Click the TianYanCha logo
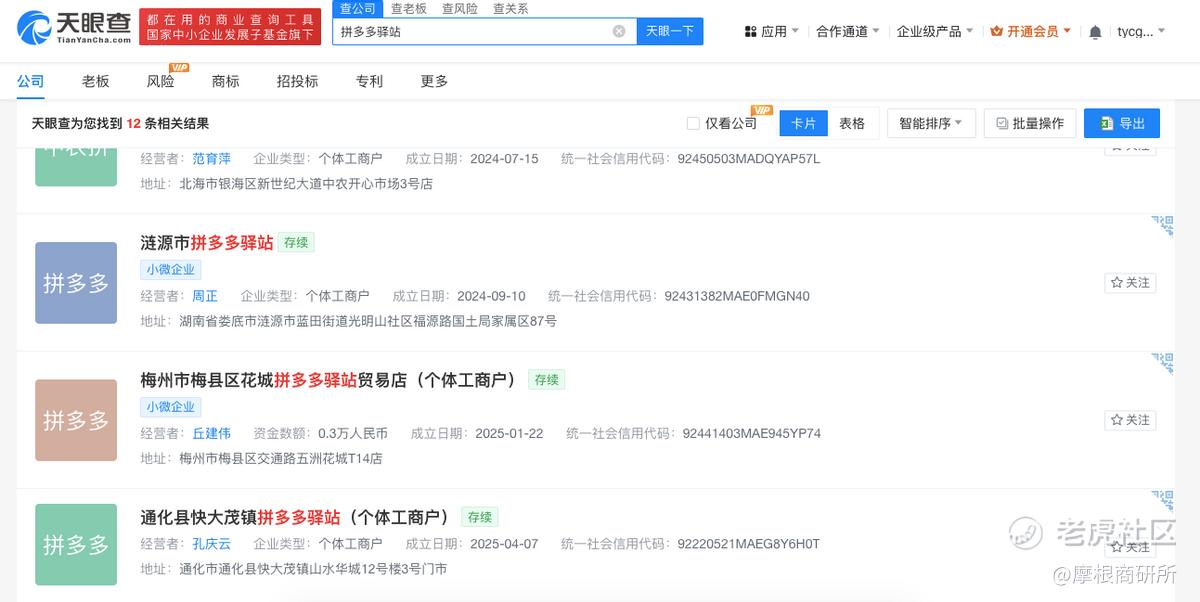Screen dimensions: 1200x602 coord(75,27)
